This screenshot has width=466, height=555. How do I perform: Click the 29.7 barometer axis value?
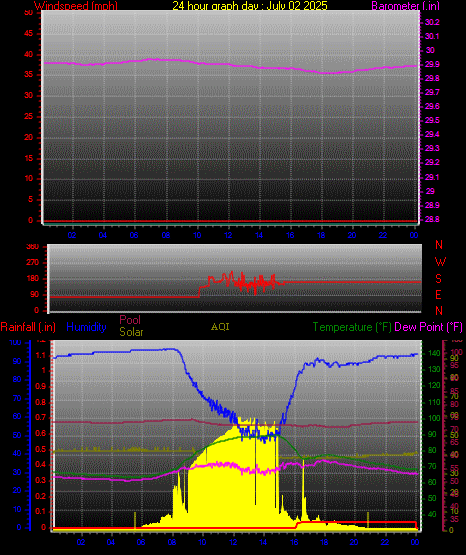coord(432,92)
